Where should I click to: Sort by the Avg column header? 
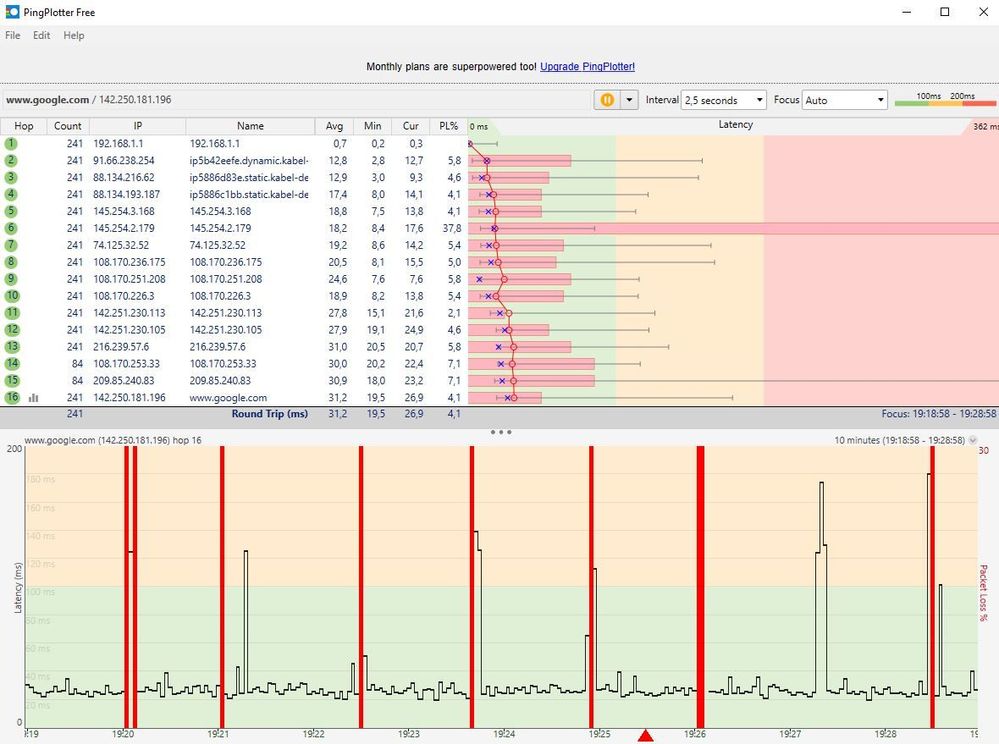pyautogui.click(x=334, y=126)
